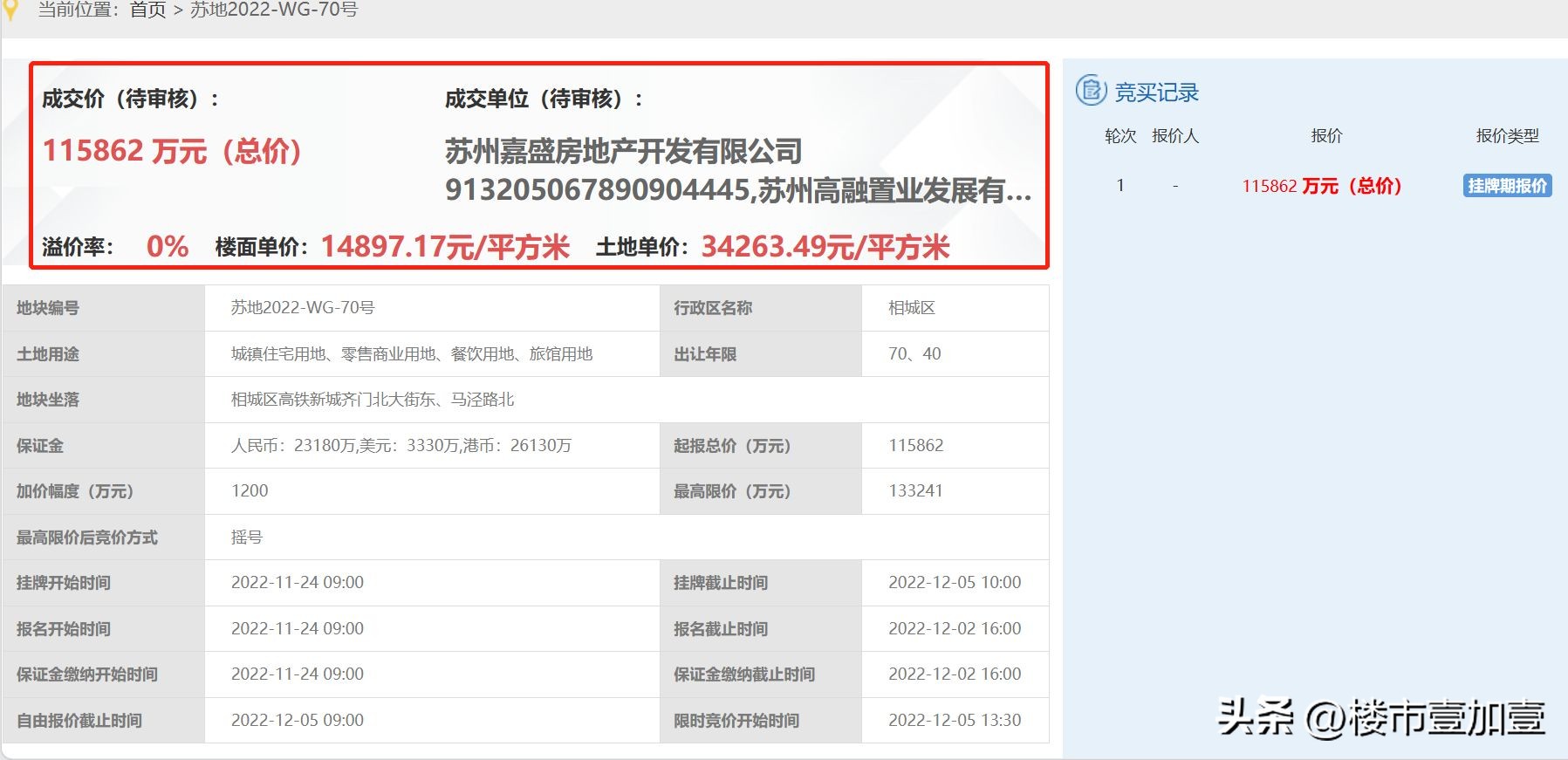Click the 土地单价 value 34263.49元/平方米
This screenshot has width=1568, height=760.
[x=825, y=247]
